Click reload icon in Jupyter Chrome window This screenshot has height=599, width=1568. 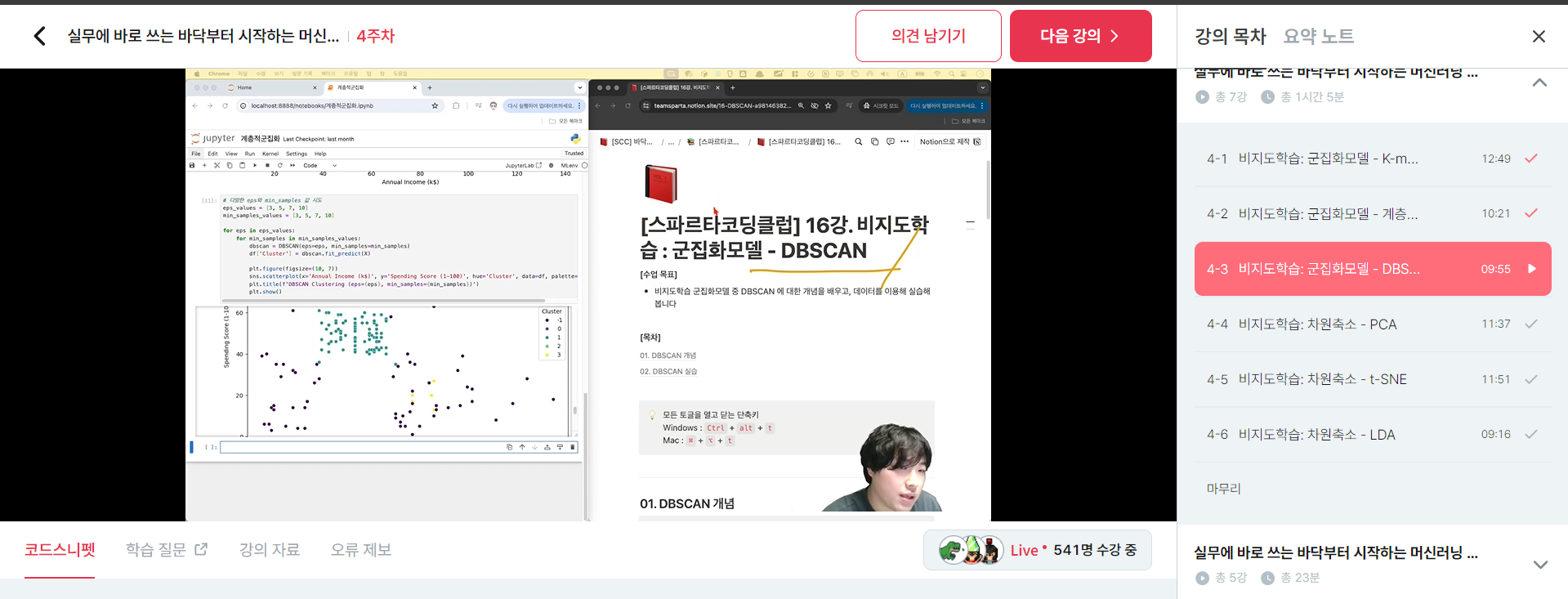(x=225, y=105)
